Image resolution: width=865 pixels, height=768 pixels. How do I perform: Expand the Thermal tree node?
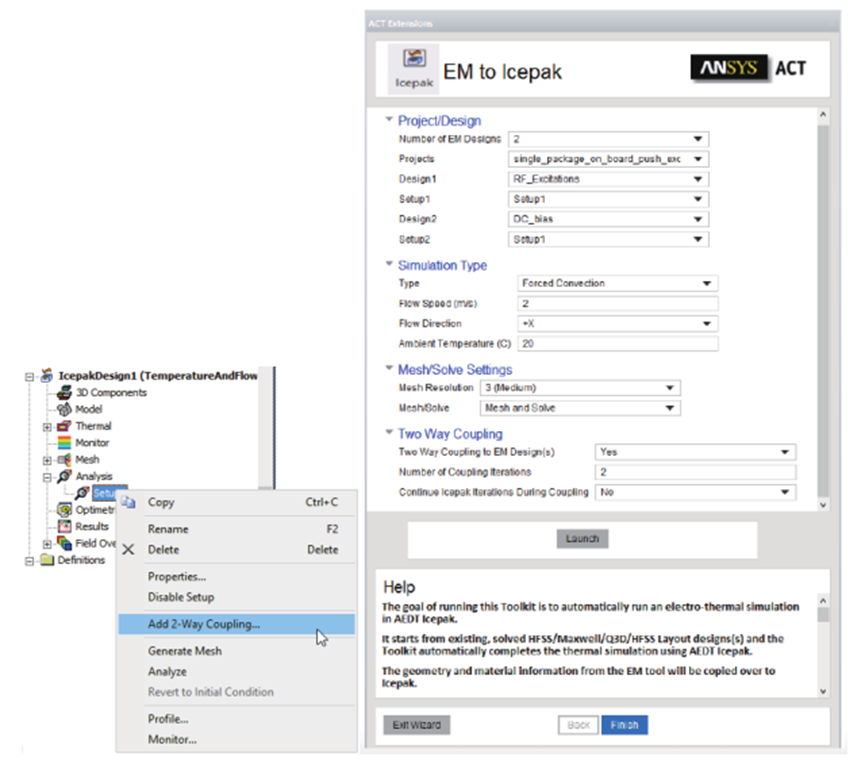pos(47,426)
